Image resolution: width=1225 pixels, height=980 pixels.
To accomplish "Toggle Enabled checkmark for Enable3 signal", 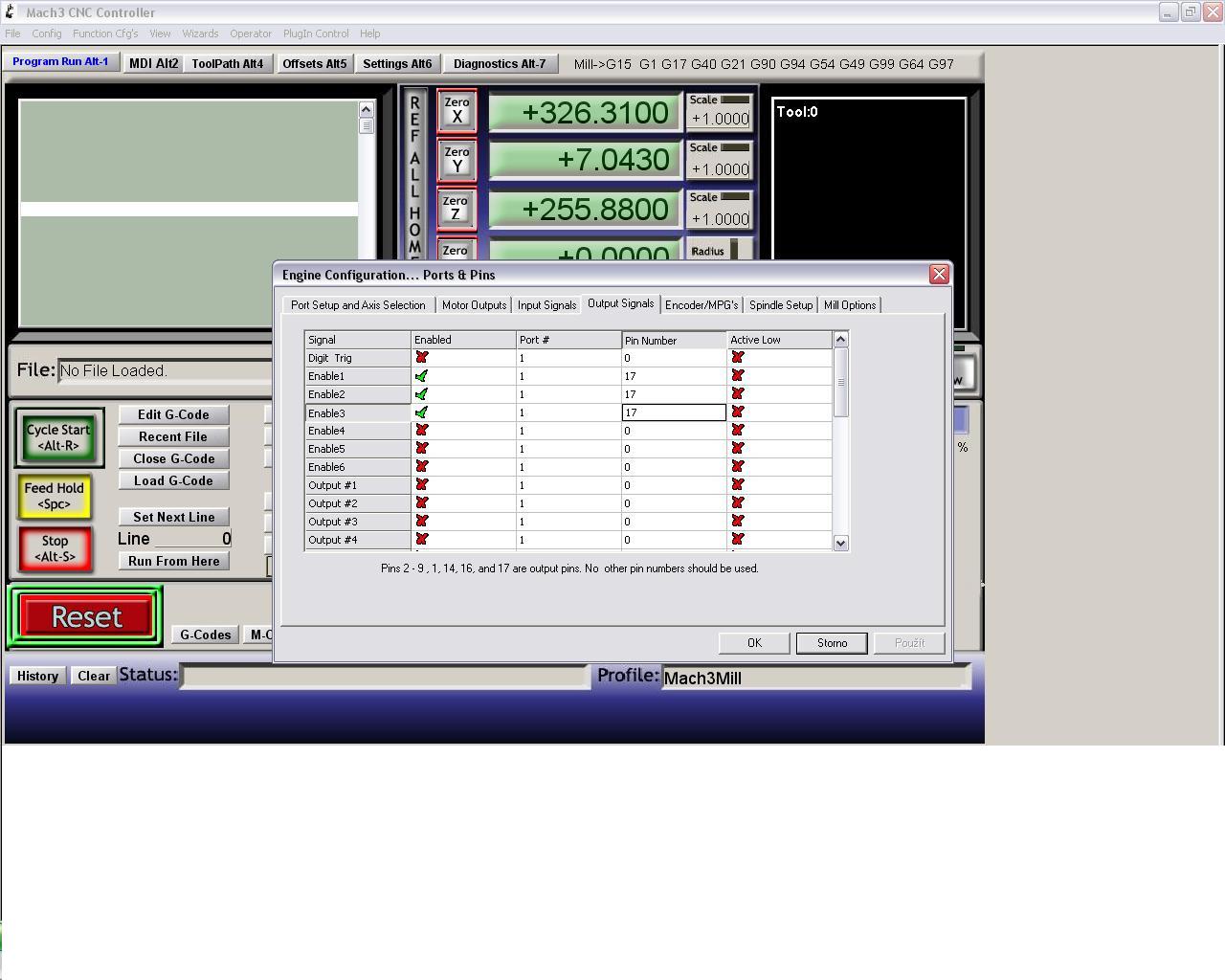I will click(x=422, y=412).
